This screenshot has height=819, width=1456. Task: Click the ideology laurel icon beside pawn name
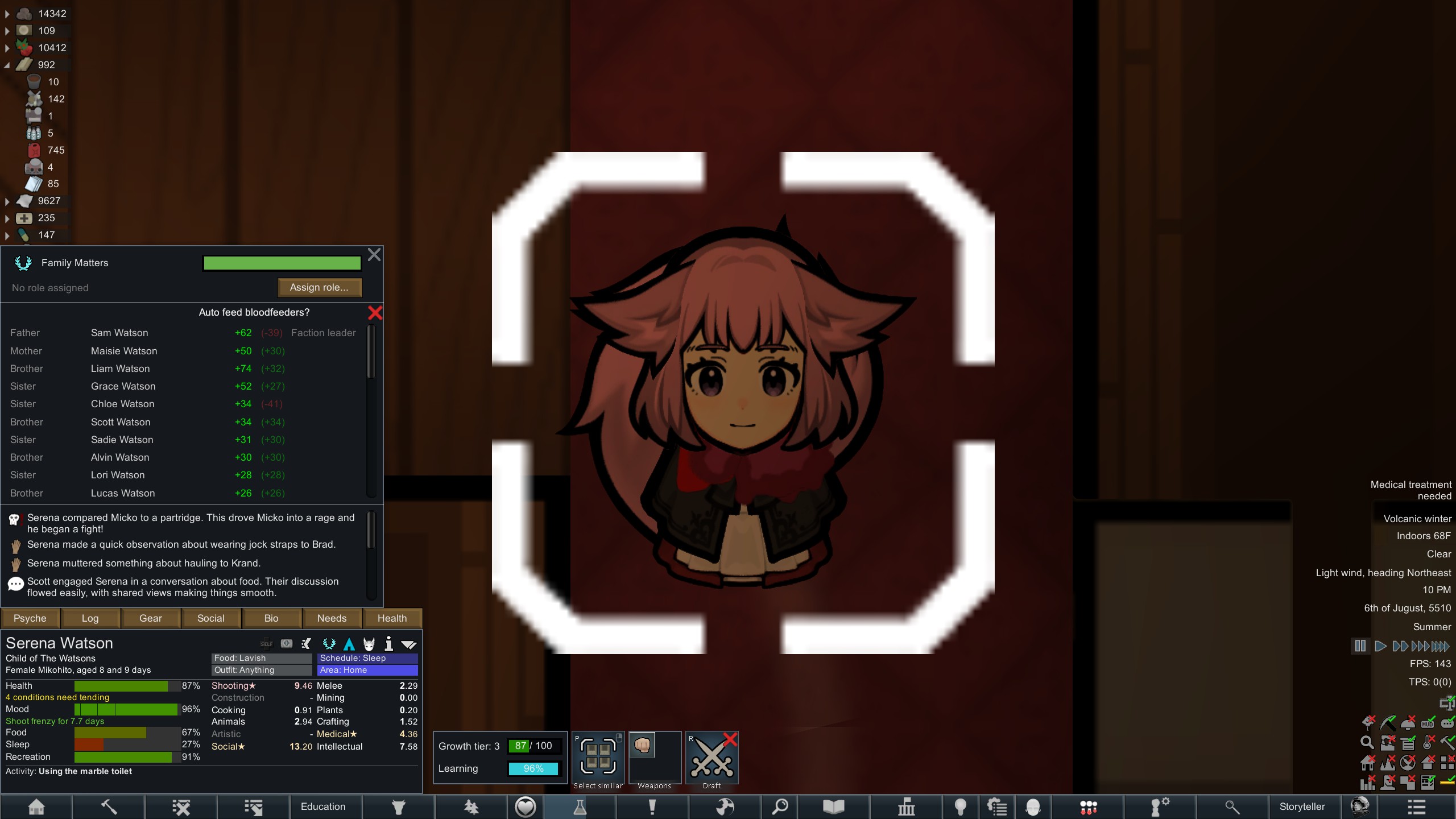click(x=329, y=644)
